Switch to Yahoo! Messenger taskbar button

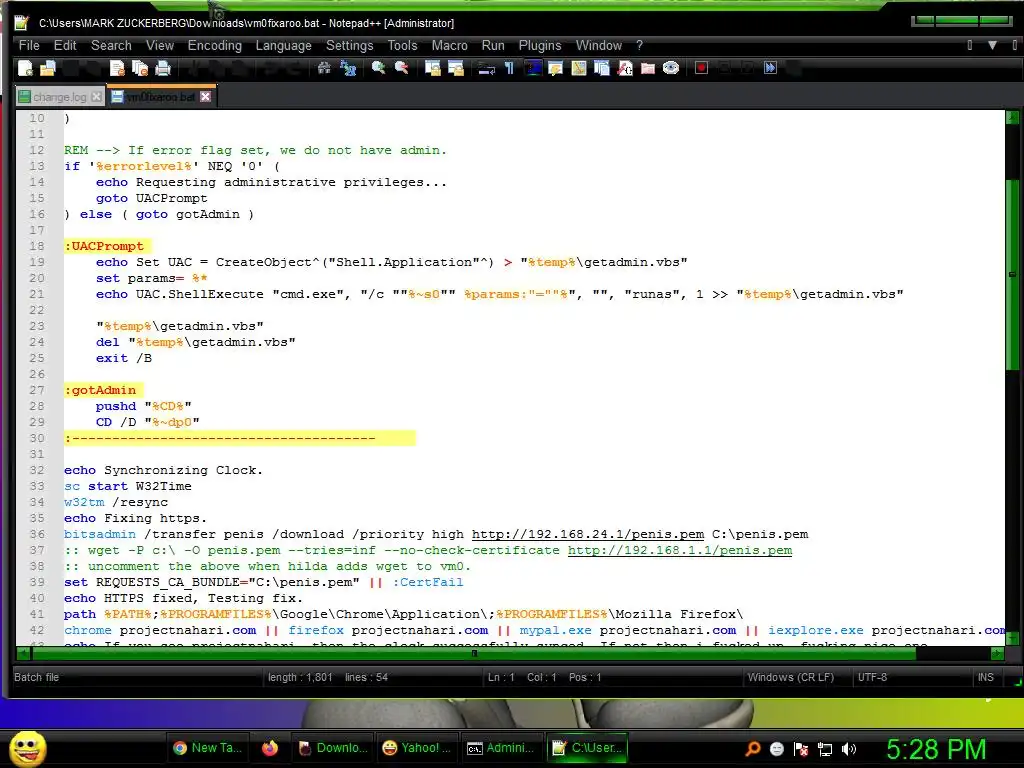click(x=417, y=748)
